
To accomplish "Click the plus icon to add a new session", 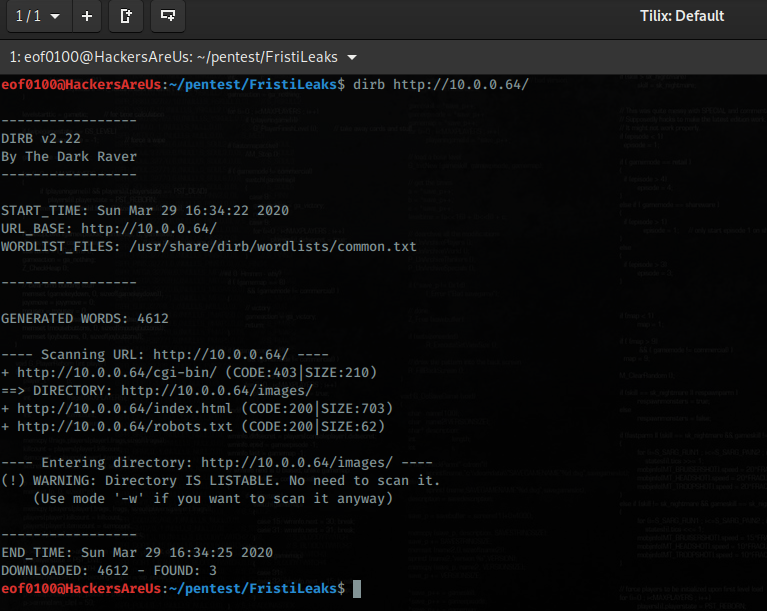I will [x=87, y=17].
